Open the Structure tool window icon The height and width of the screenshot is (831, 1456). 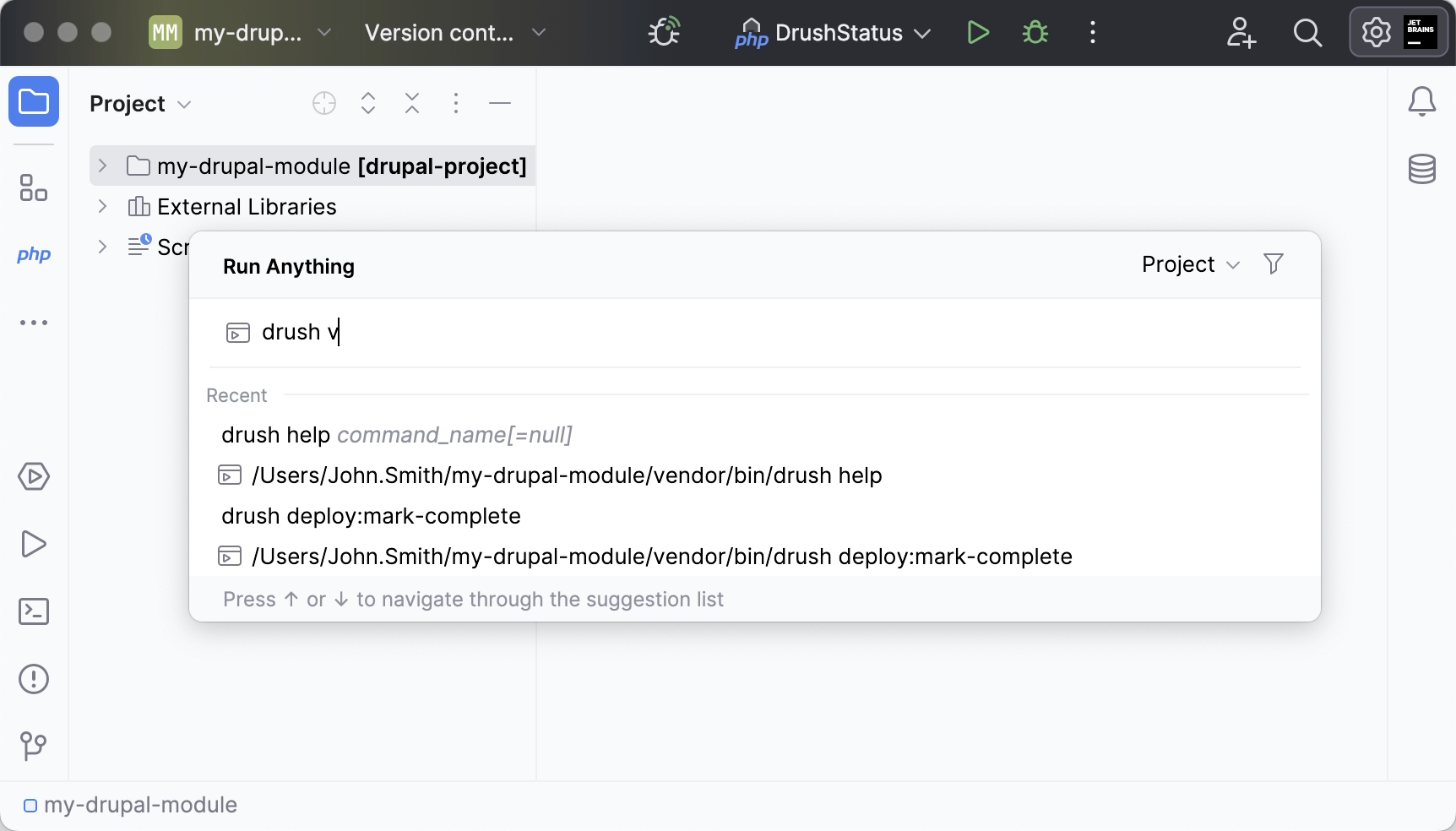pos(34,187)
